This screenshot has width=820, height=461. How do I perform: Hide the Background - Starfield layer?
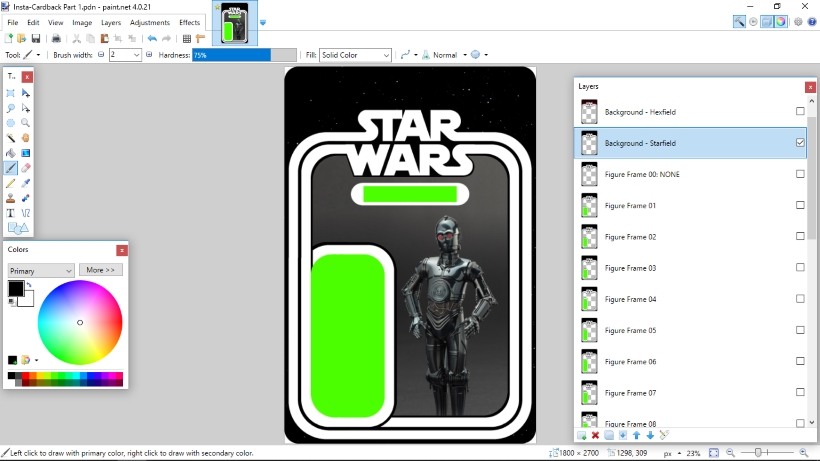800,143
